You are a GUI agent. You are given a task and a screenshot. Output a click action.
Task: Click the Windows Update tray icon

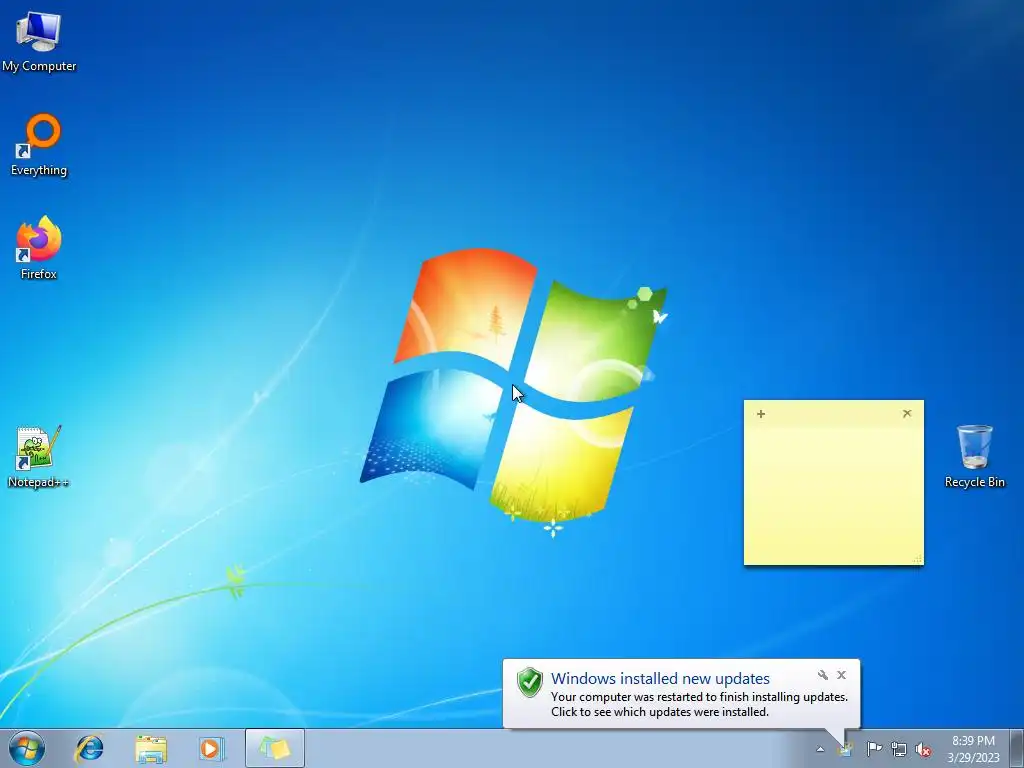click(x=846, y=749)
